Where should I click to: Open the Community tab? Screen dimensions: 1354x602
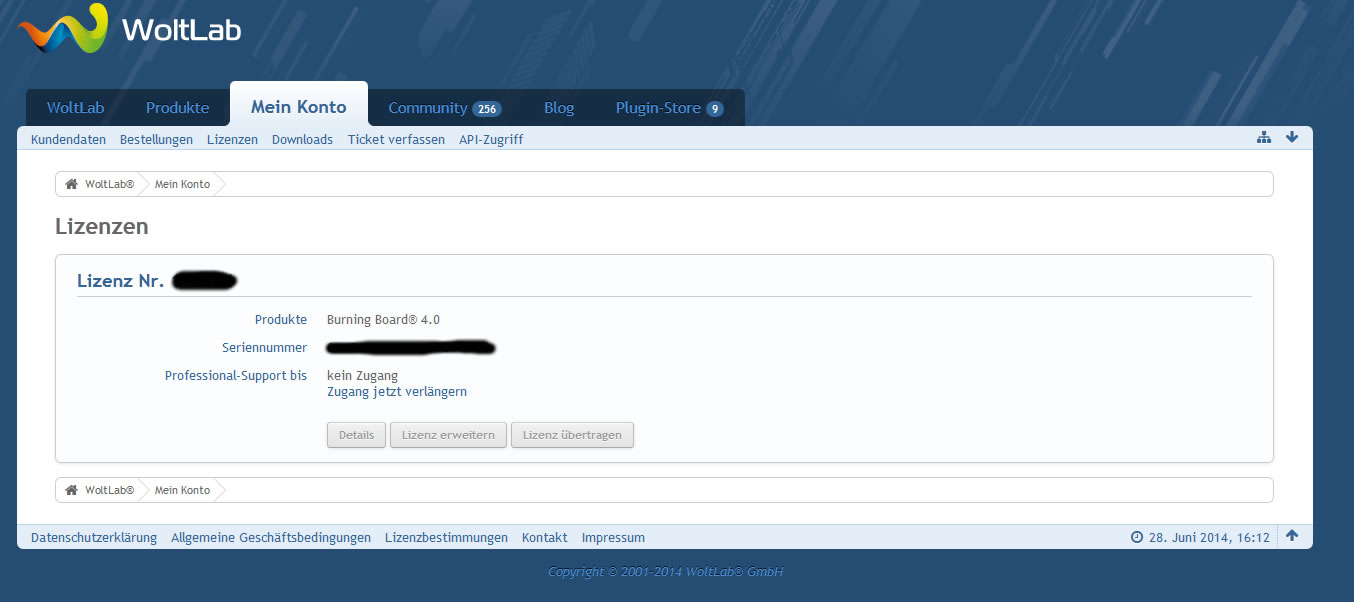click(x=444, y=108)
